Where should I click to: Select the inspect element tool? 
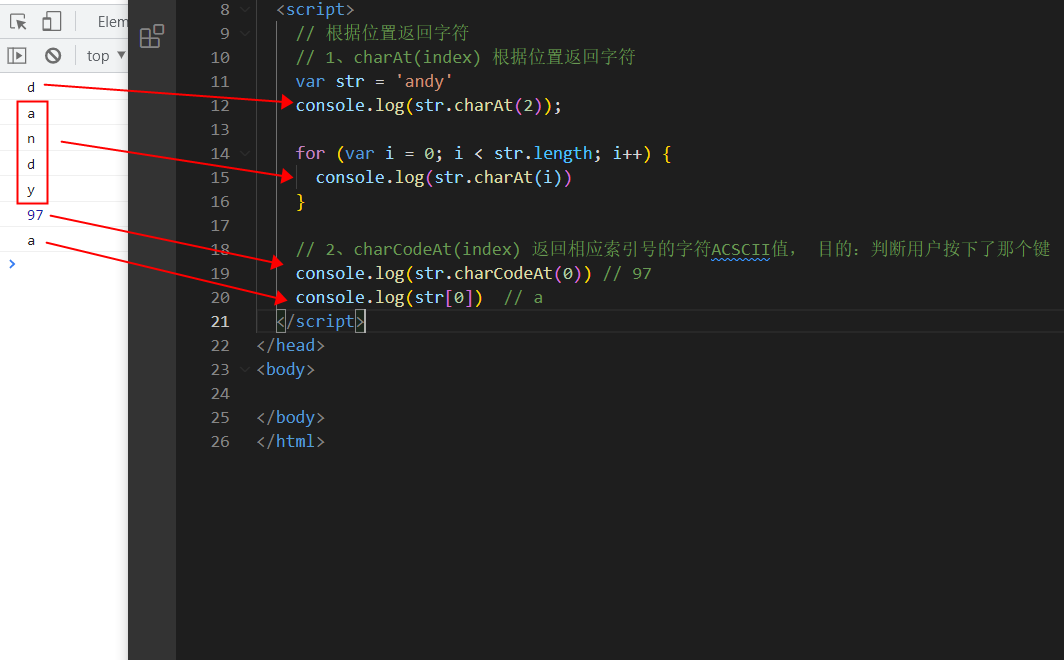[16, 20]
